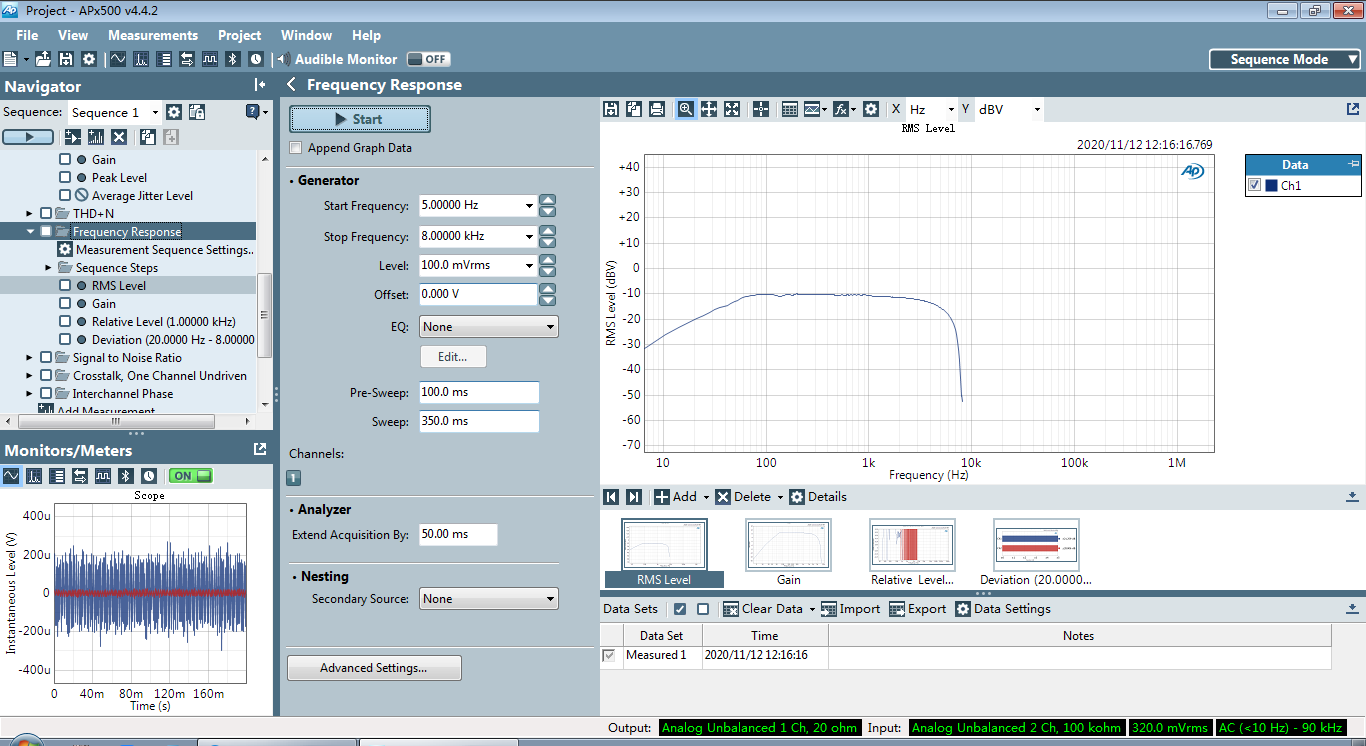The image size is (1366, 746).
Task: Select Pan tool in graph toolbar
Action: tap(709, 109)
